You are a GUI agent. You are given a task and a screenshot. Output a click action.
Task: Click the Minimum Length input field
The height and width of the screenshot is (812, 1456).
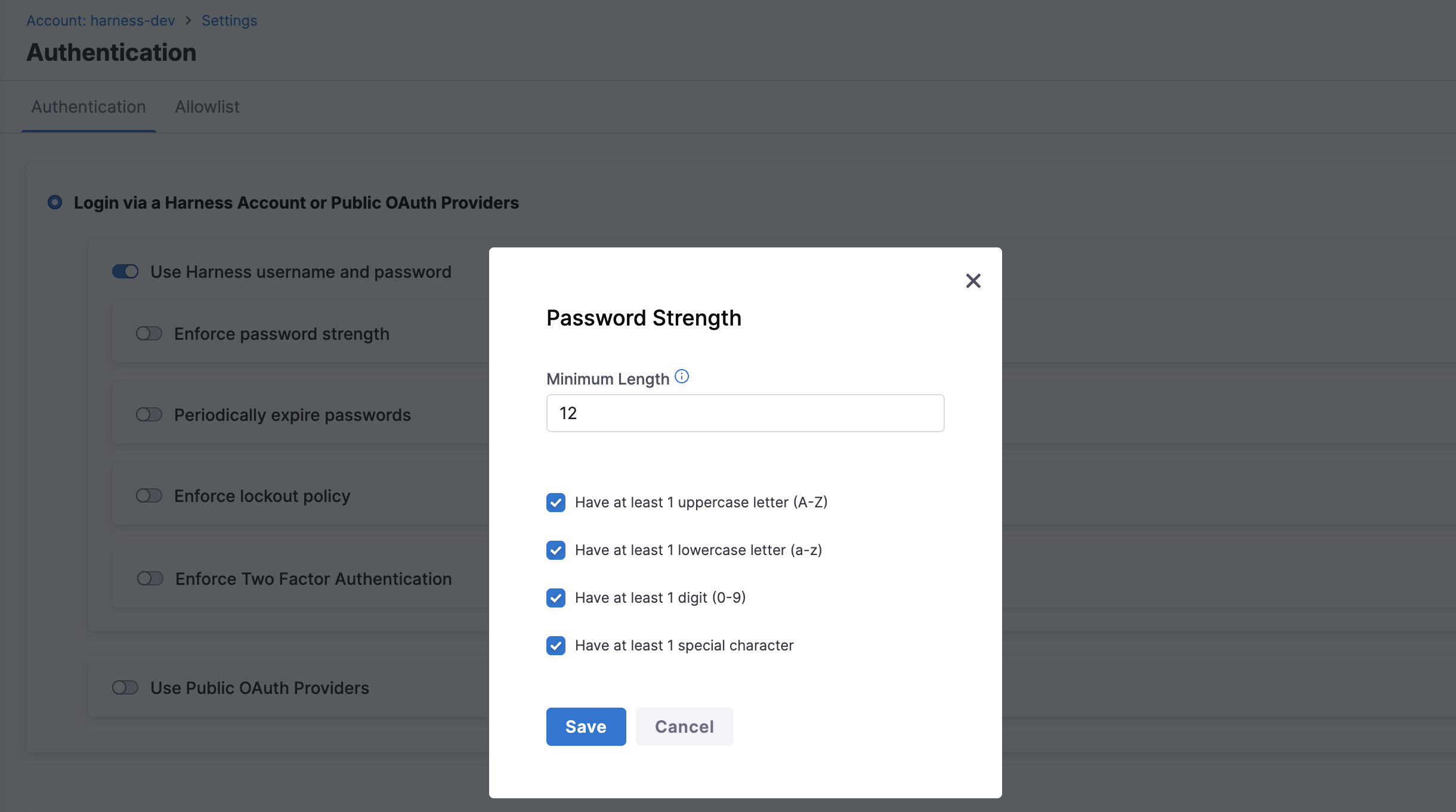pos(745,413)
